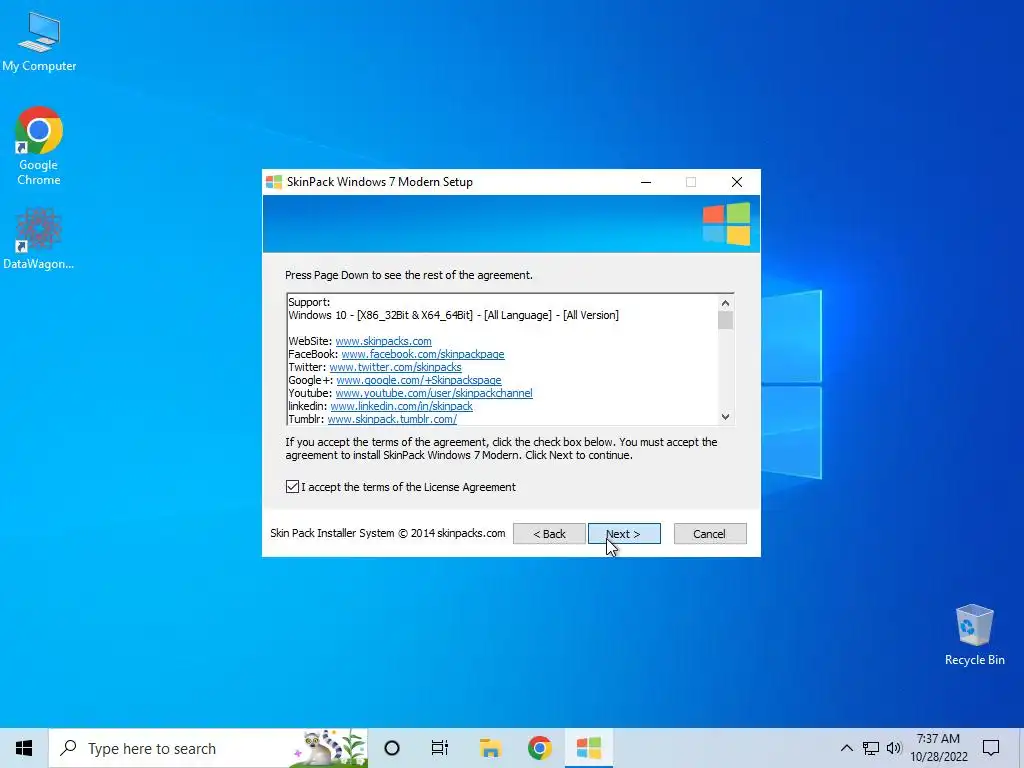Click the SkinPack title bar logo icon
Viewport: 1024px width, 768px height.
click(x=274, y=182)
